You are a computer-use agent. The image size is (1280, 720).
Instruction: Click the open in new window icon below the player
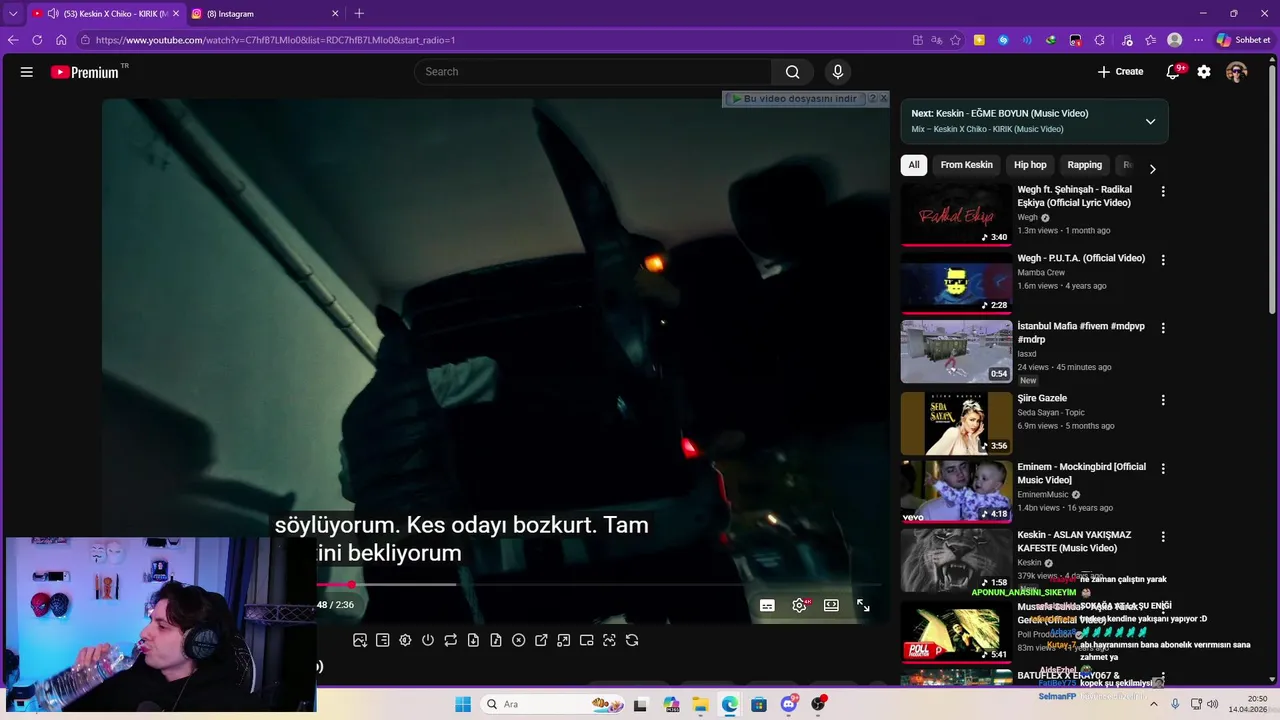tap(541, 640)
